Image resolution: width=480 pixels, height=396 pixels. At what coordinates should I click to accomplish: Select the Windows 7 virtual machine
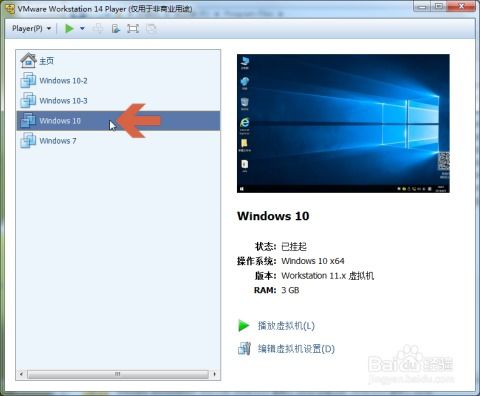[118, 141]
